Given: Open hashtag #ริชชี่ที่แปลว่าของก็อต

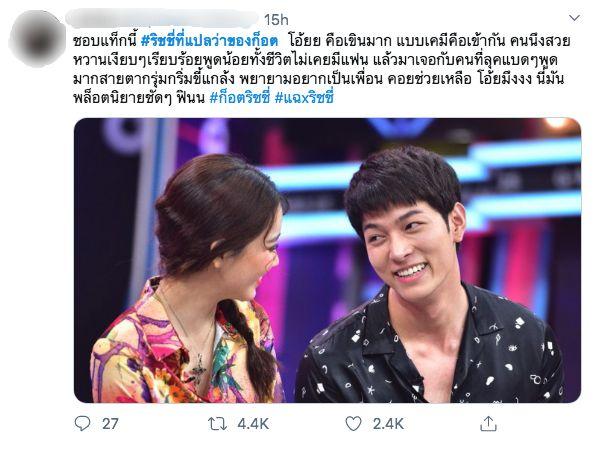Looking at the screenshot, I should point(209,41).
